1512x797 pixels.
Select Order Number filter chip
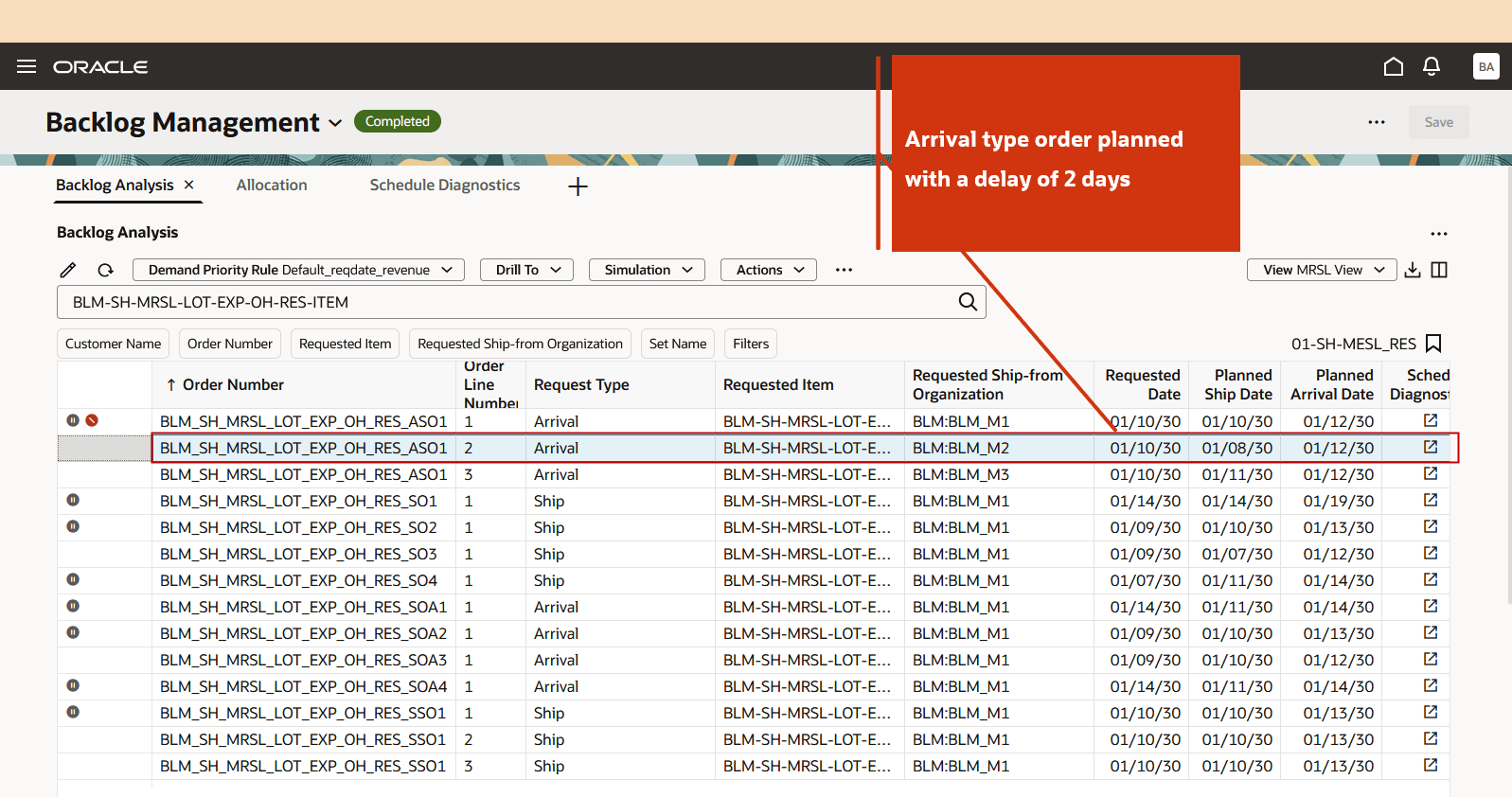[230, 344]
